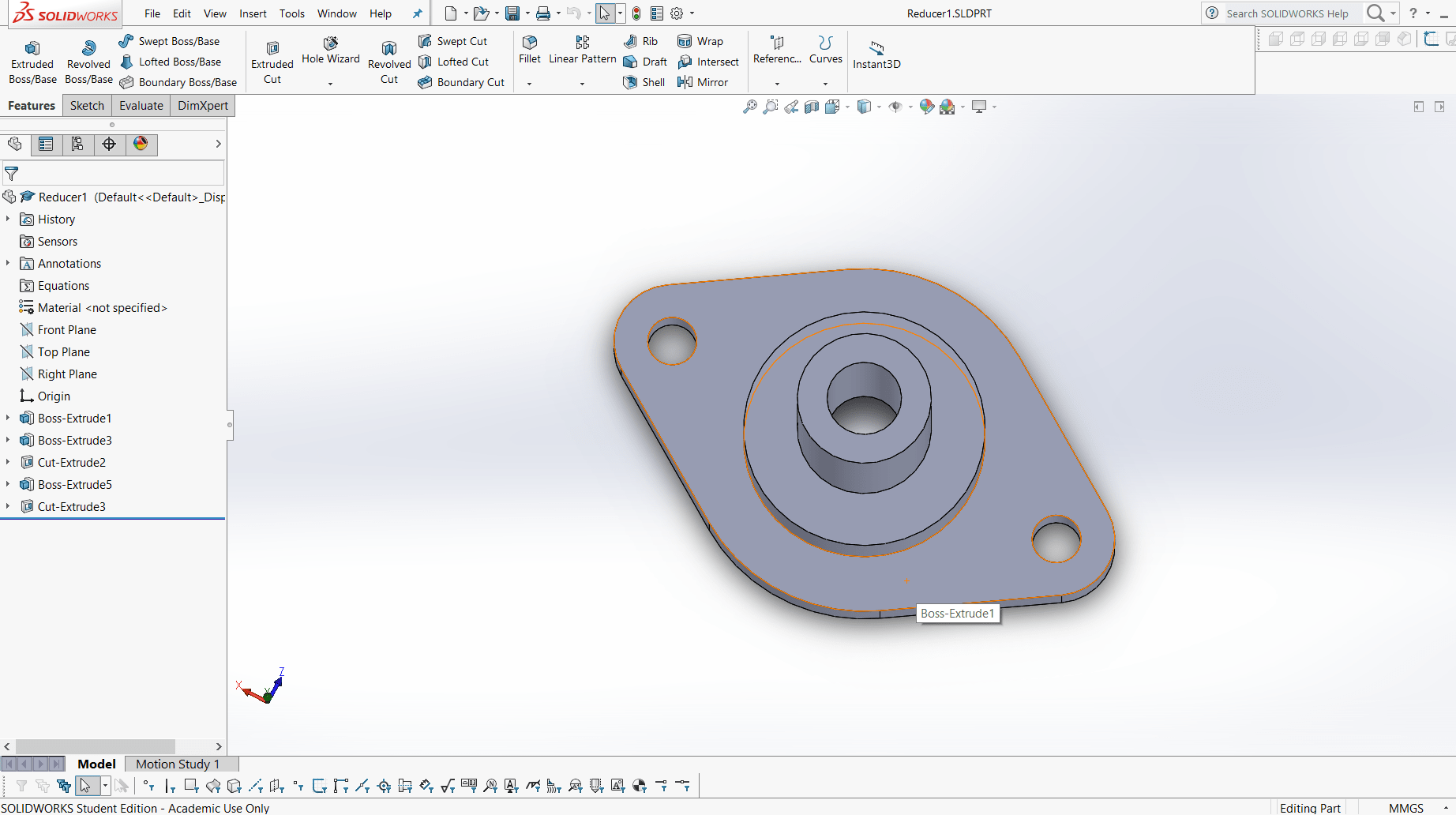The width and height of the screenshot is (1456, 815).
Task: Open the Insert menu
Action: click(x=253, y=13)
